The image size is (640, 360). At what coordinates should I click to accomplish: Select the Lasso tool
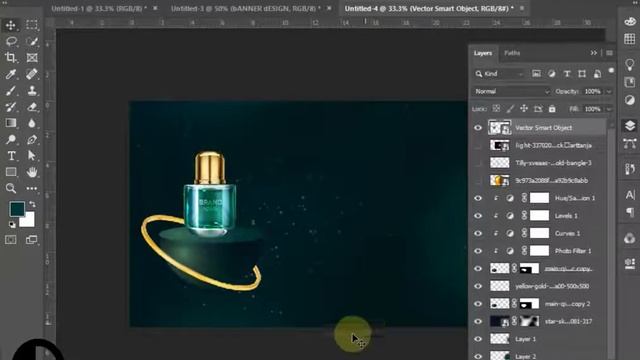coord(11,41)
